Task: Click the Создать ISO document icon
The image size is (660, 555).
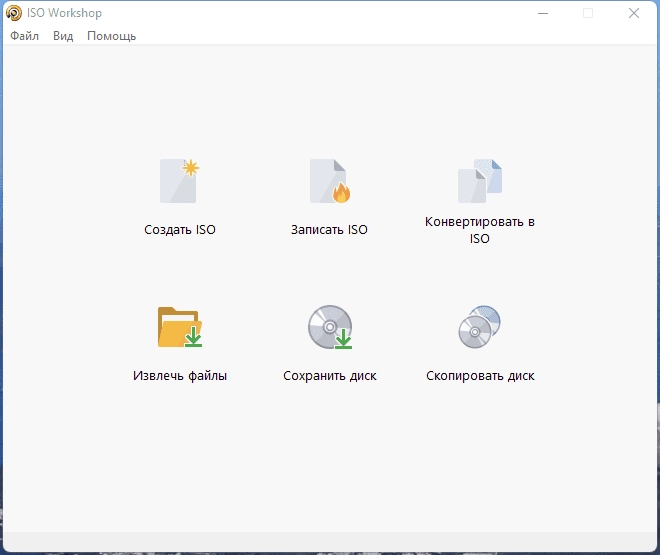Action: (180, 181)
